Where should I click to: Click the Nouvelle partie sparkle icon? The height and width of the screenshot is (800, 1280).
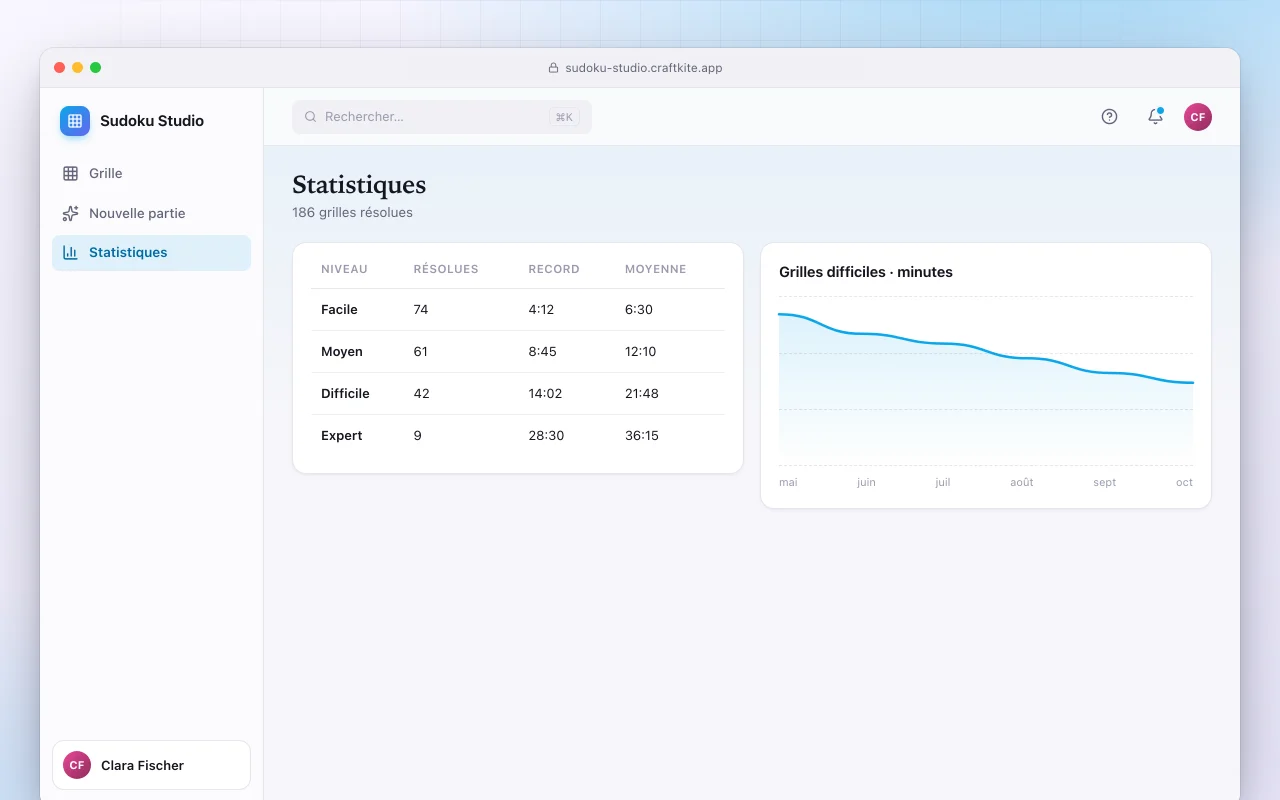(x=70, y=213)
